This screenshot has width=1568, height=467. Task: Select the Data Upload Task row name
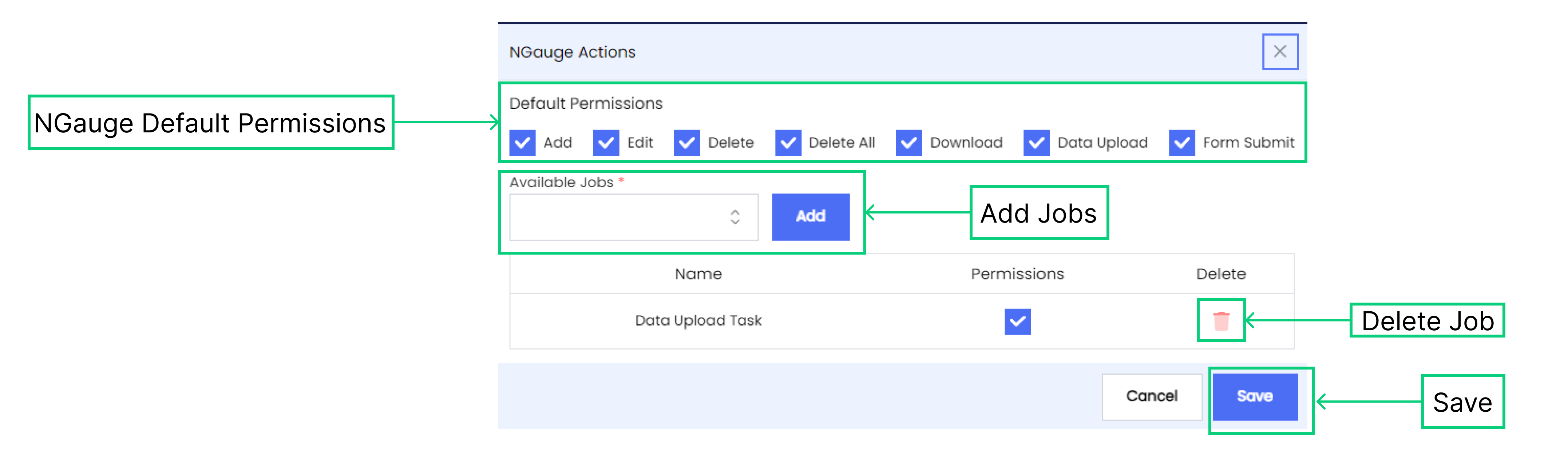point(698,320)
